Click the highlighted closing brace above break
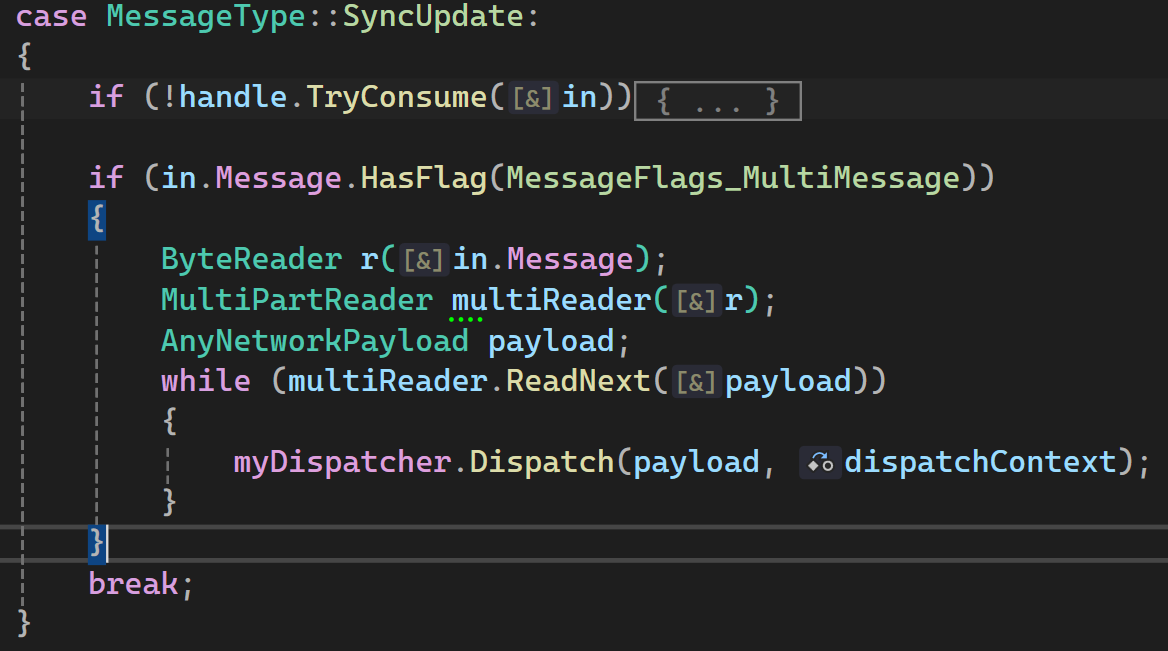The height and width of the screenshot is (651, 1168). point(97,543)
